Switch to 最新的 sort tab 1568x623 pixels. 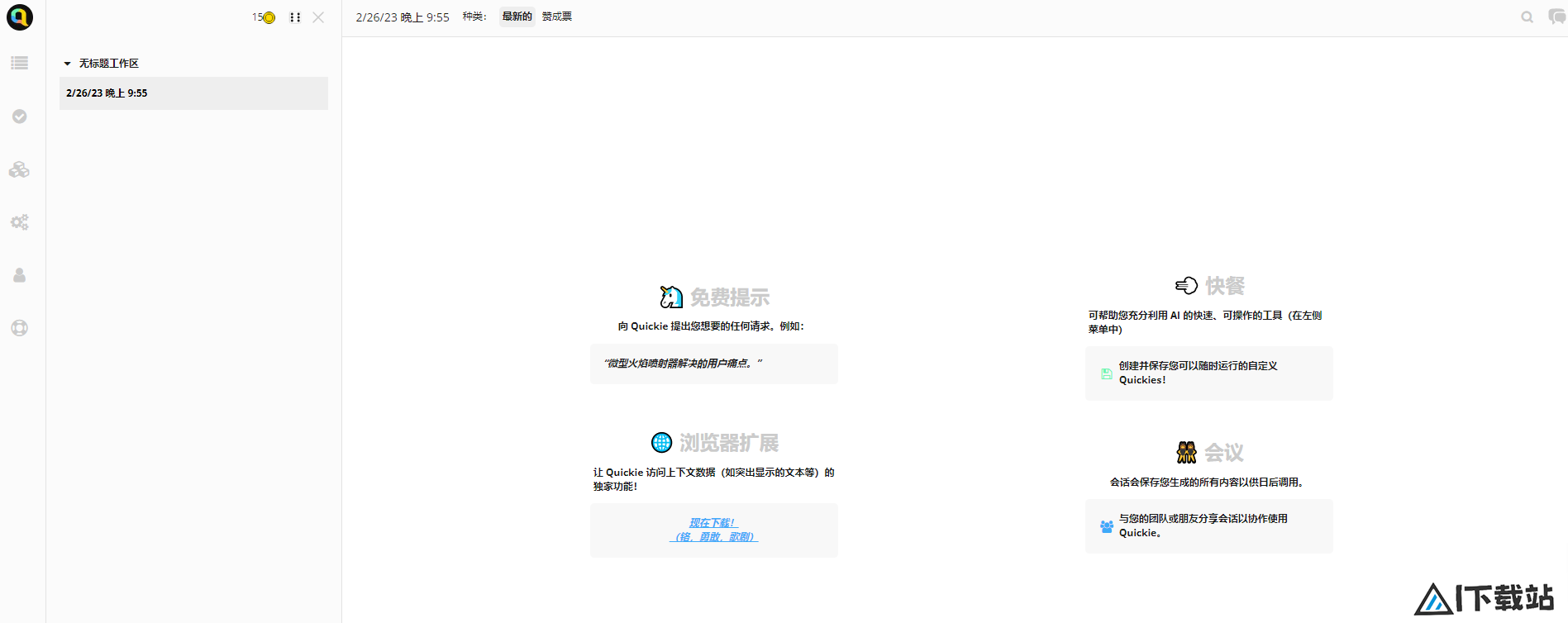pos(517,17)
